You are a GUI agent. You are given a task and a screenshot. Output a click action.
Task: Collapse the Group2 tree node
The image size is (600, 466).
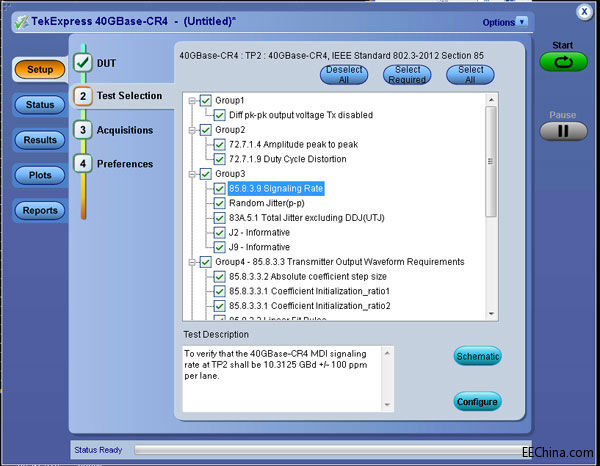(192, 130)
